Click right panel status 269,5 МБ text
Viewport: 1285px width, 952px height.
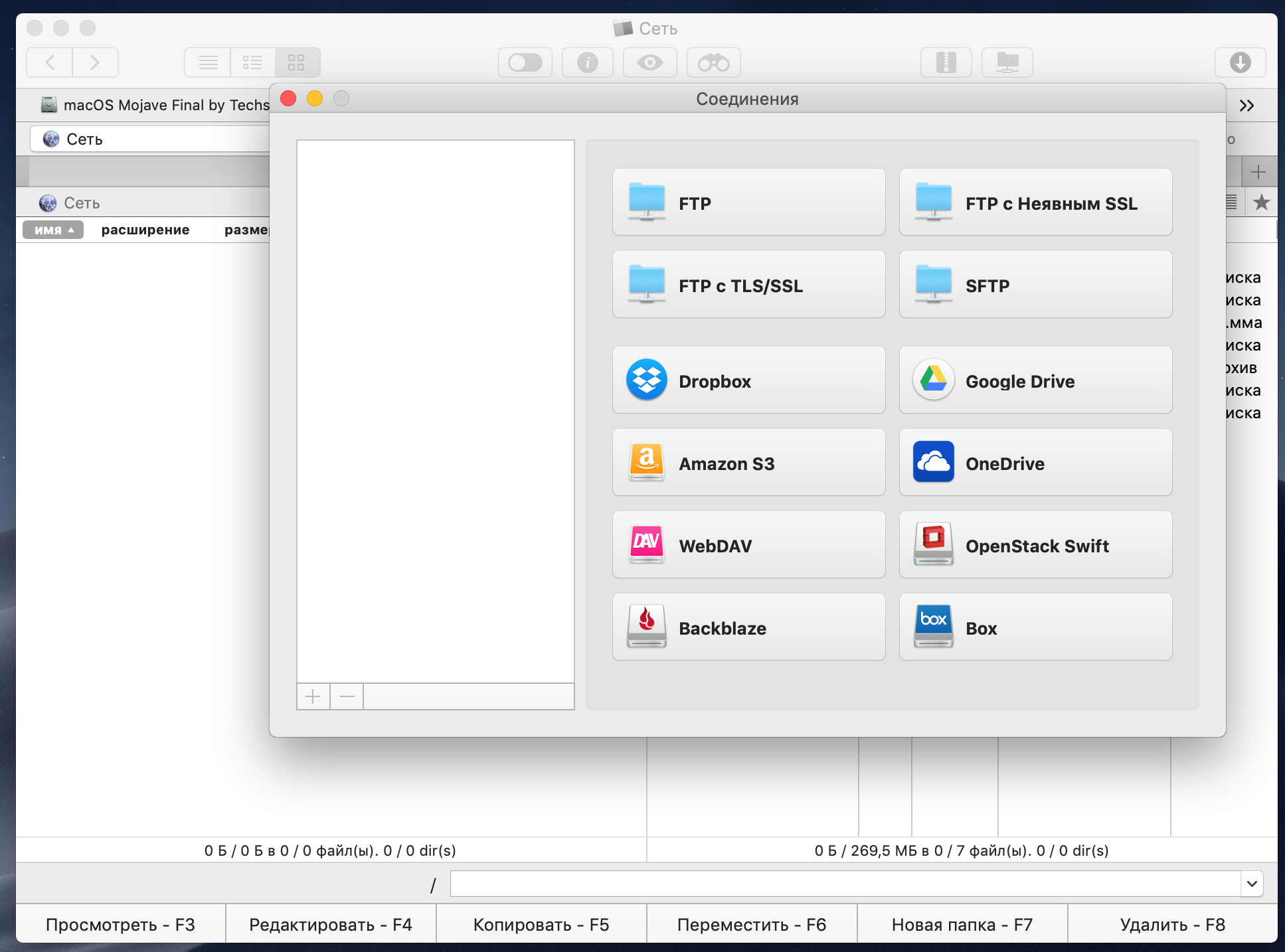coord(962,850)
